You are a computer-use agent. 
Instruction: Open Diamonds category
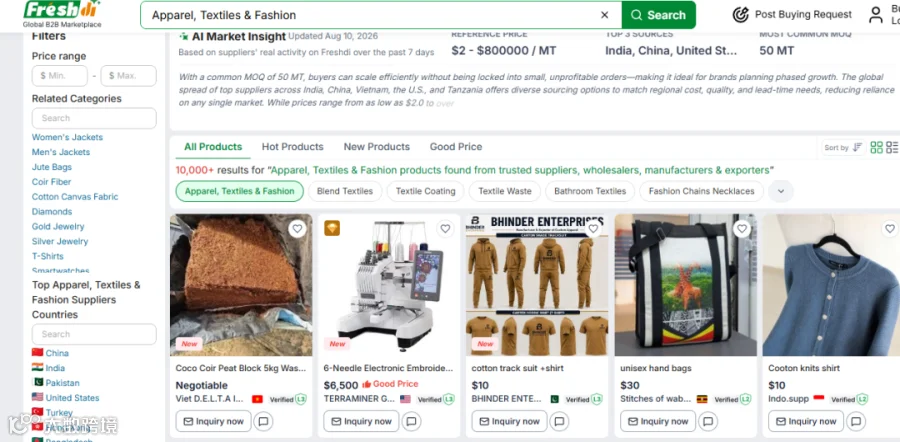coord(52,212)
